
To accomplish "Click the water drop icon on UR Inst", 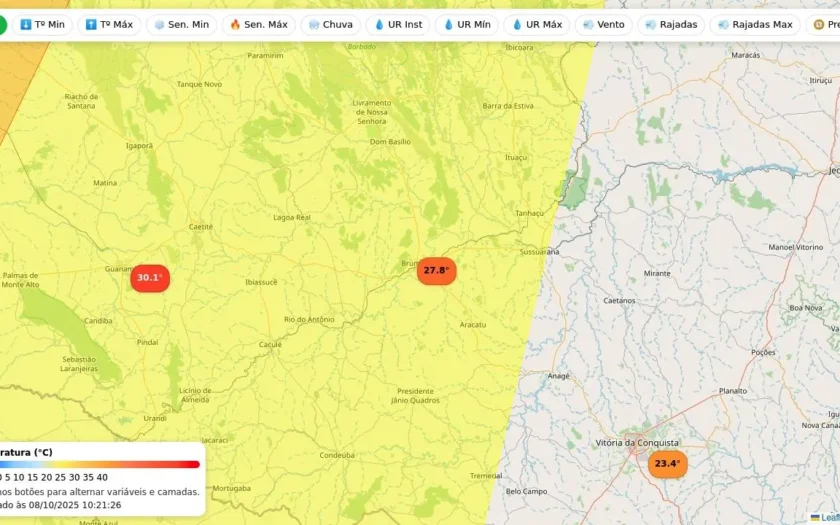I will pos(379,25).
